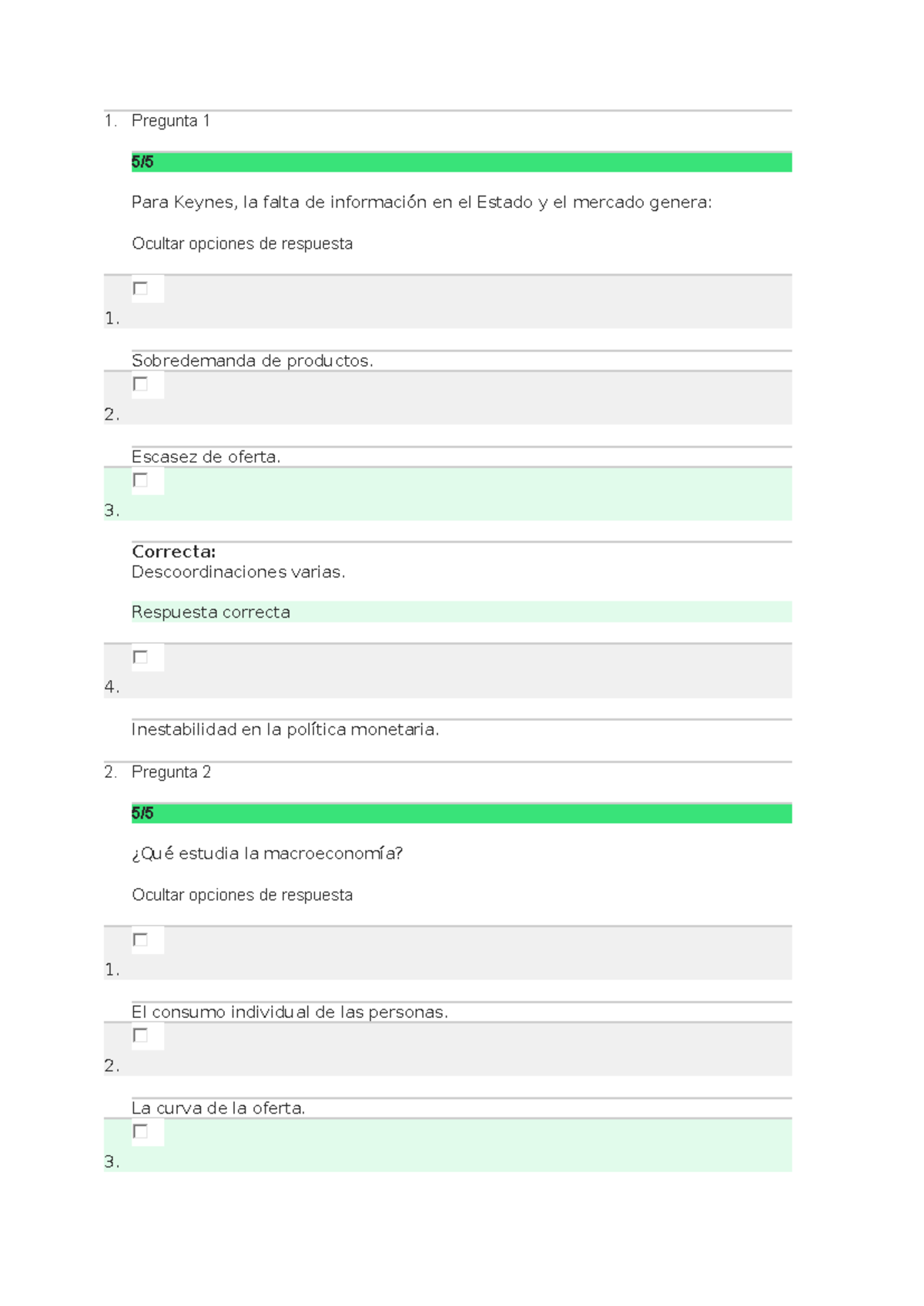Open the 'Pregunta 1' heading
This screenshot has width=924, height=1306.
point(170,121)
